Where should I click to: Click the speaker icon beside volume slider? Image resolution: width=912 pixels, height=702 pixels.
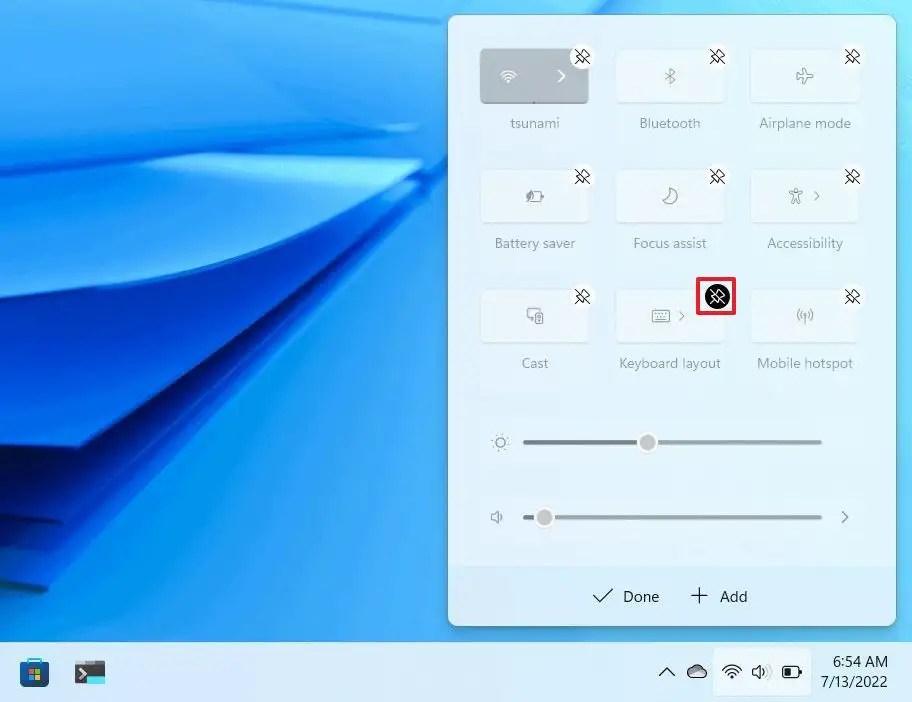coord(497,517)
